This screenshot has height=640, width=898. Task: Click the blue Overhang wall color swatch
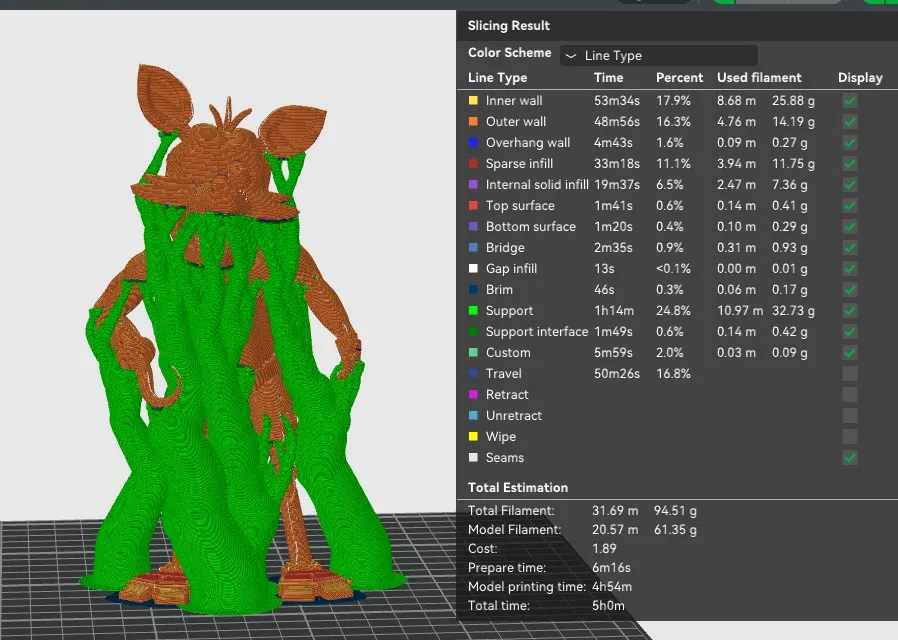click(x=473, y=143)
